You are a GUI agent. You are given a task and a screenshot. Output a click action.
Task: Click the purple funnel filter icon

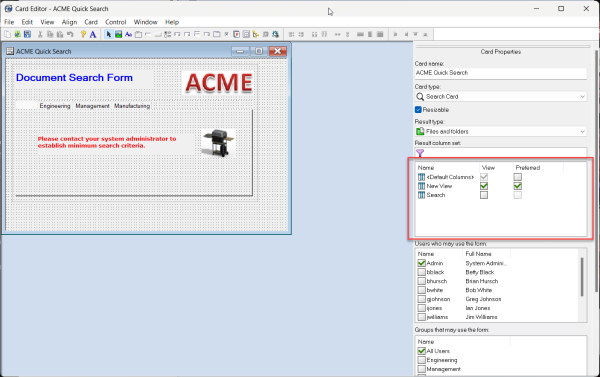click(x=420, y=153)
